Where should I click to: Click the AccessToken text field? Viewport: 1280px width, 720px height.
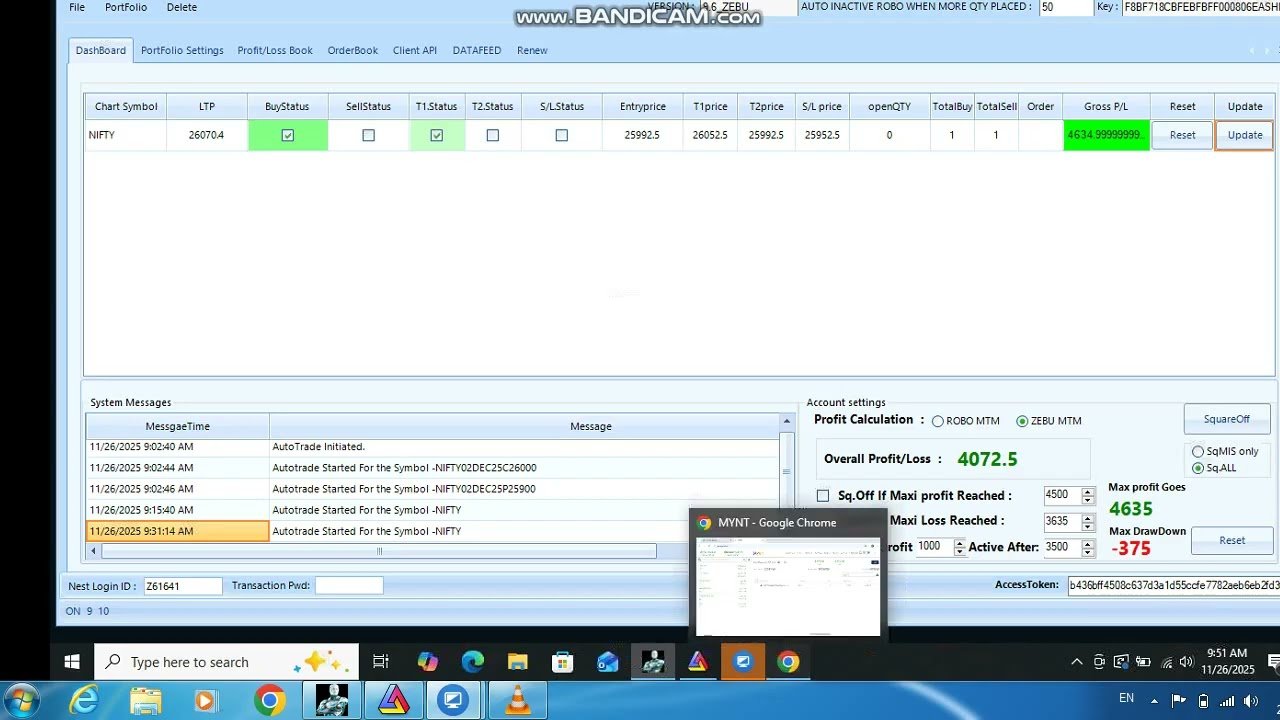click(x=1174, y=585)
